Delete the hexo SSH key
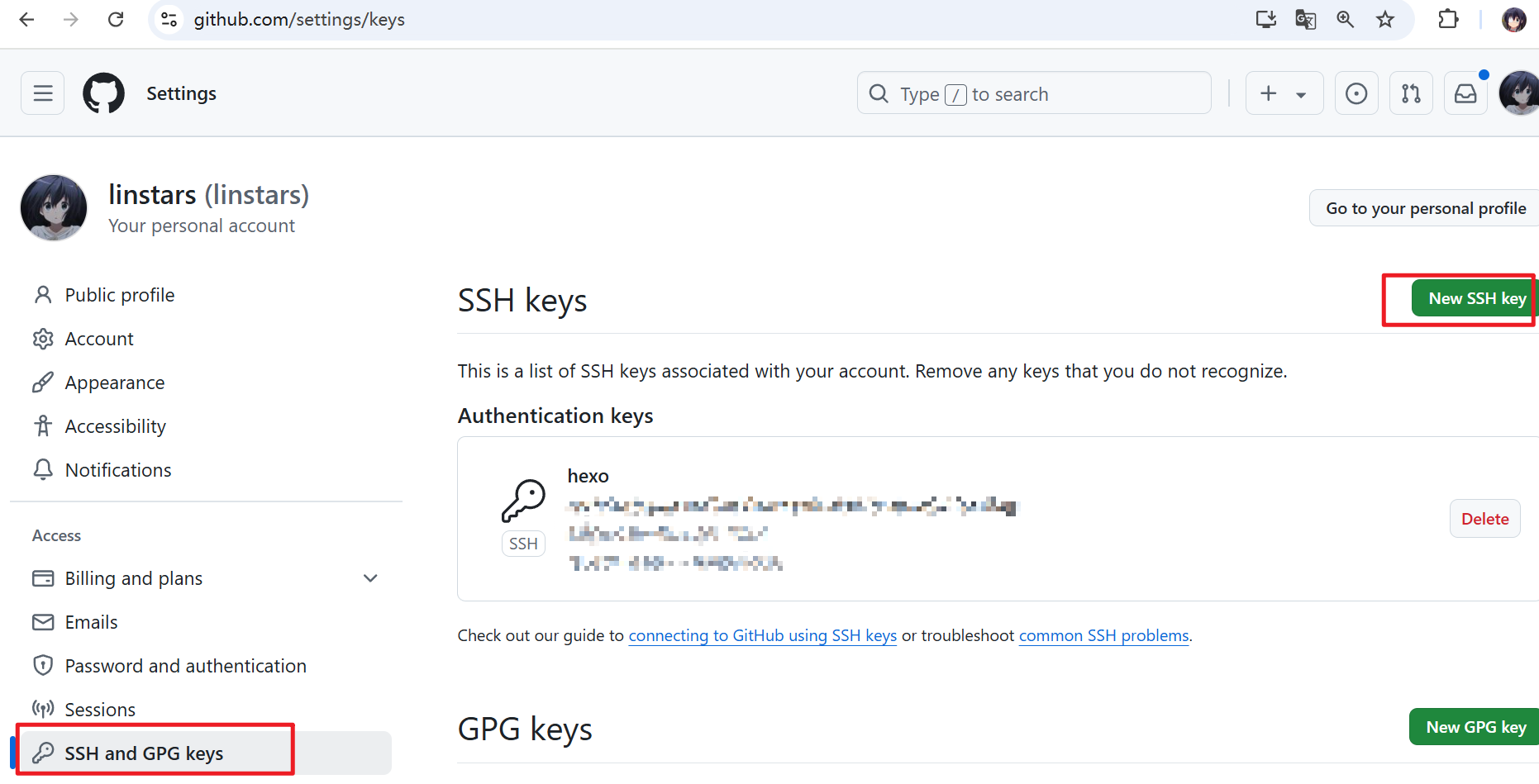 [1484, 519]
